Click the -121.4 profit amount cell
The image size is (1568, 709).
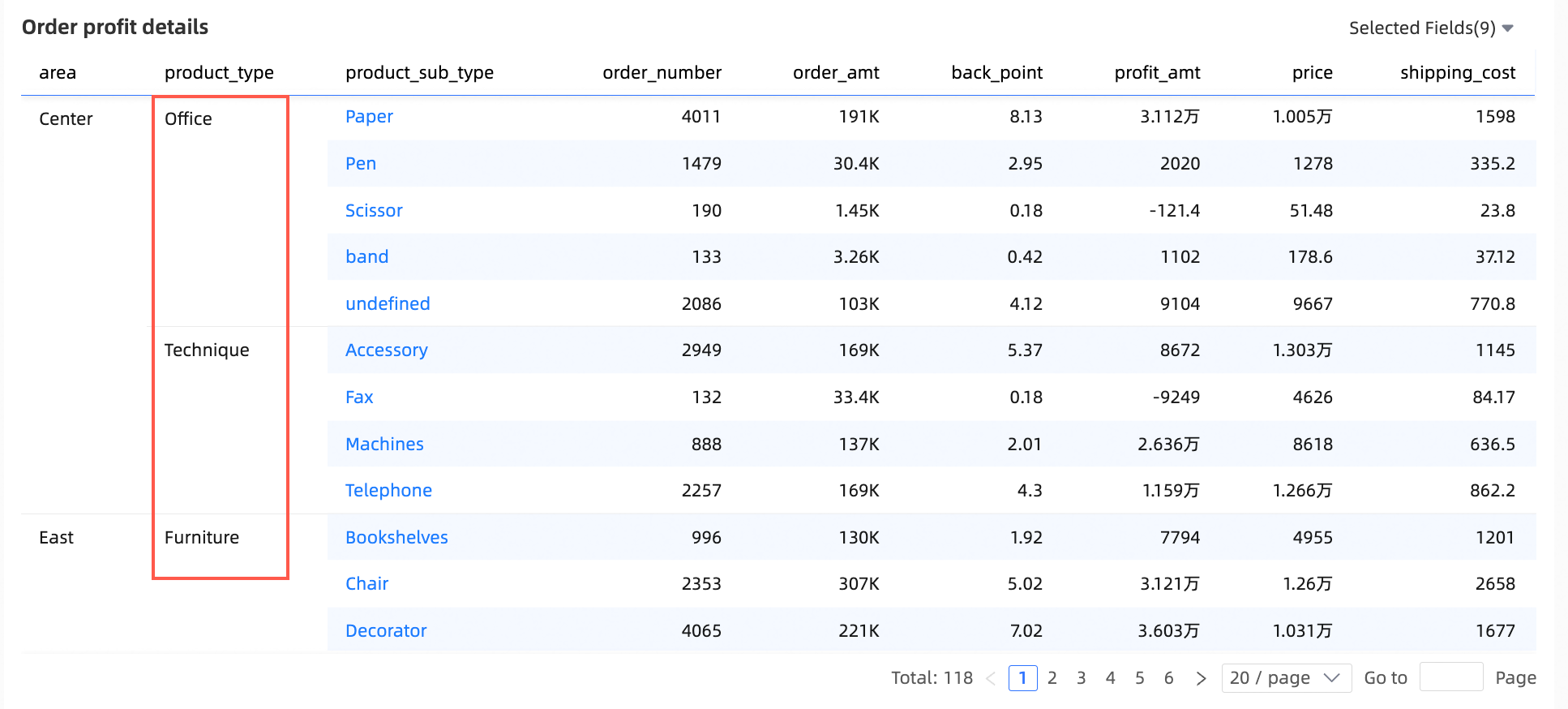(x=1174, y=210)
